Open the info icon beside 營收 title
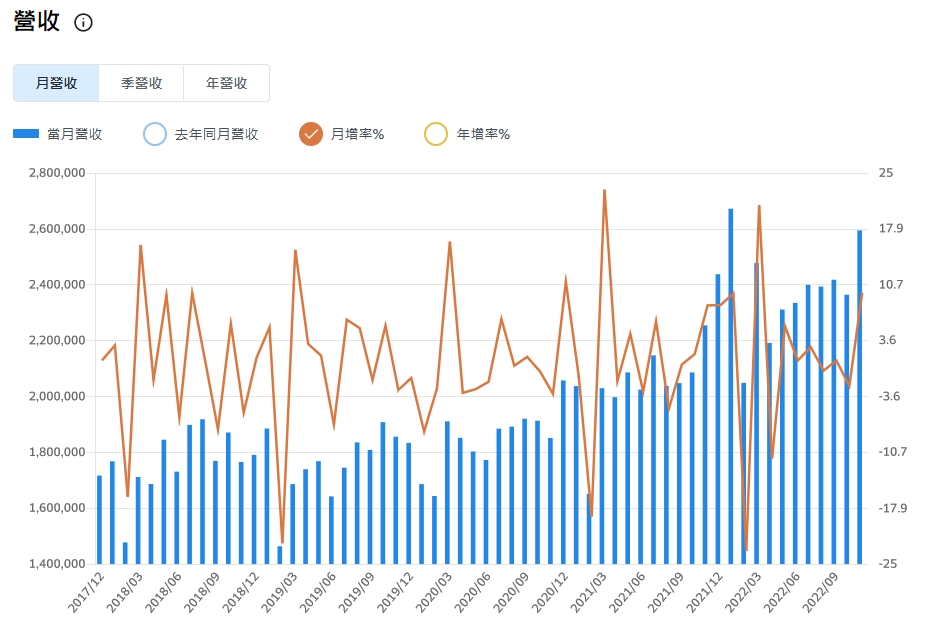 [x=83, y=23]
